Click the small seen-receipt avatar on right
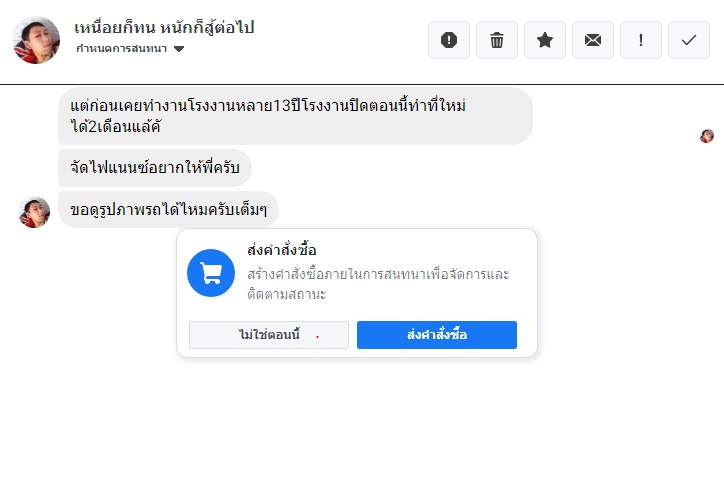Image resolution: width=724 pixels, height=492 pixels. (x=707, y=136)
